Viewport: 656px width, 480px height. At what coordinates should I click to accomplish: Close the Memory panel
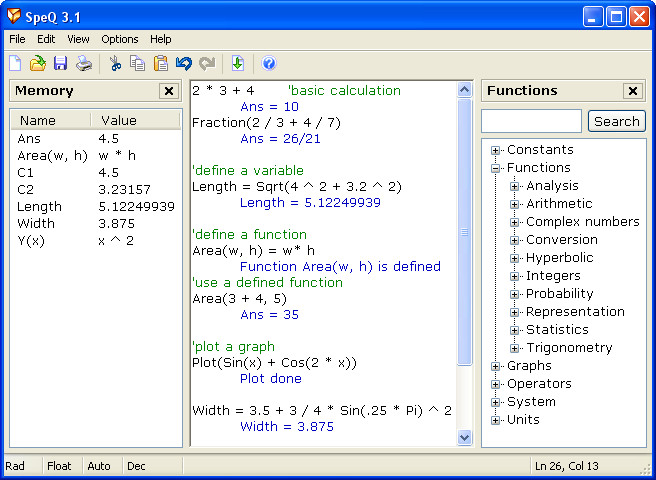point(168,91)
